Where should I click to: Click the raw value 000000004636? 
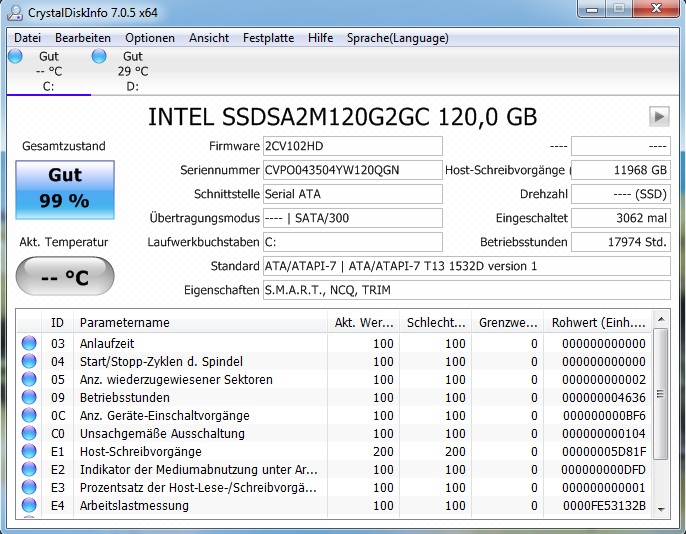(x=604, y=398)
